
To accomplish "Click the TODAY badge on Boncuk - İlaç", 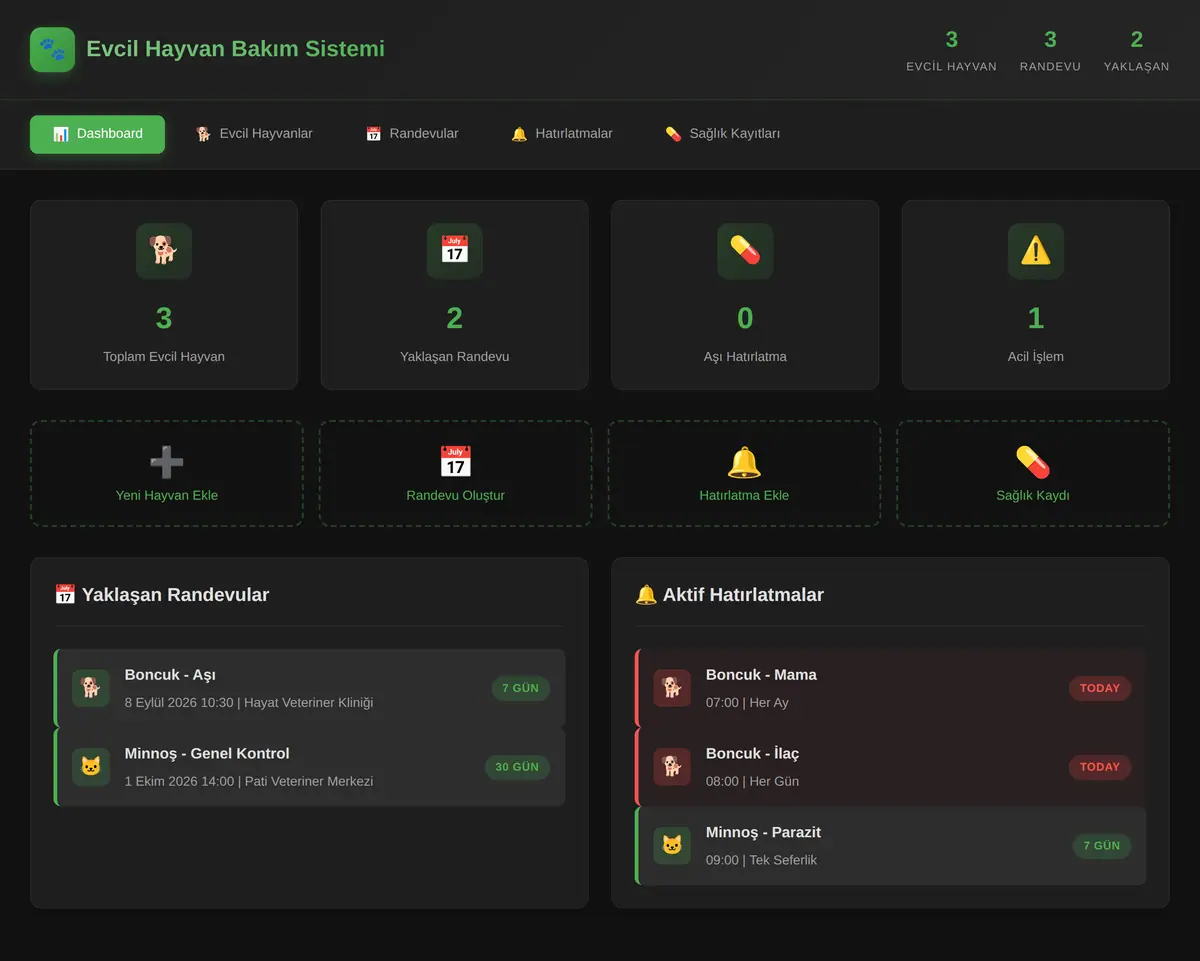I will tap(1100, 767).
